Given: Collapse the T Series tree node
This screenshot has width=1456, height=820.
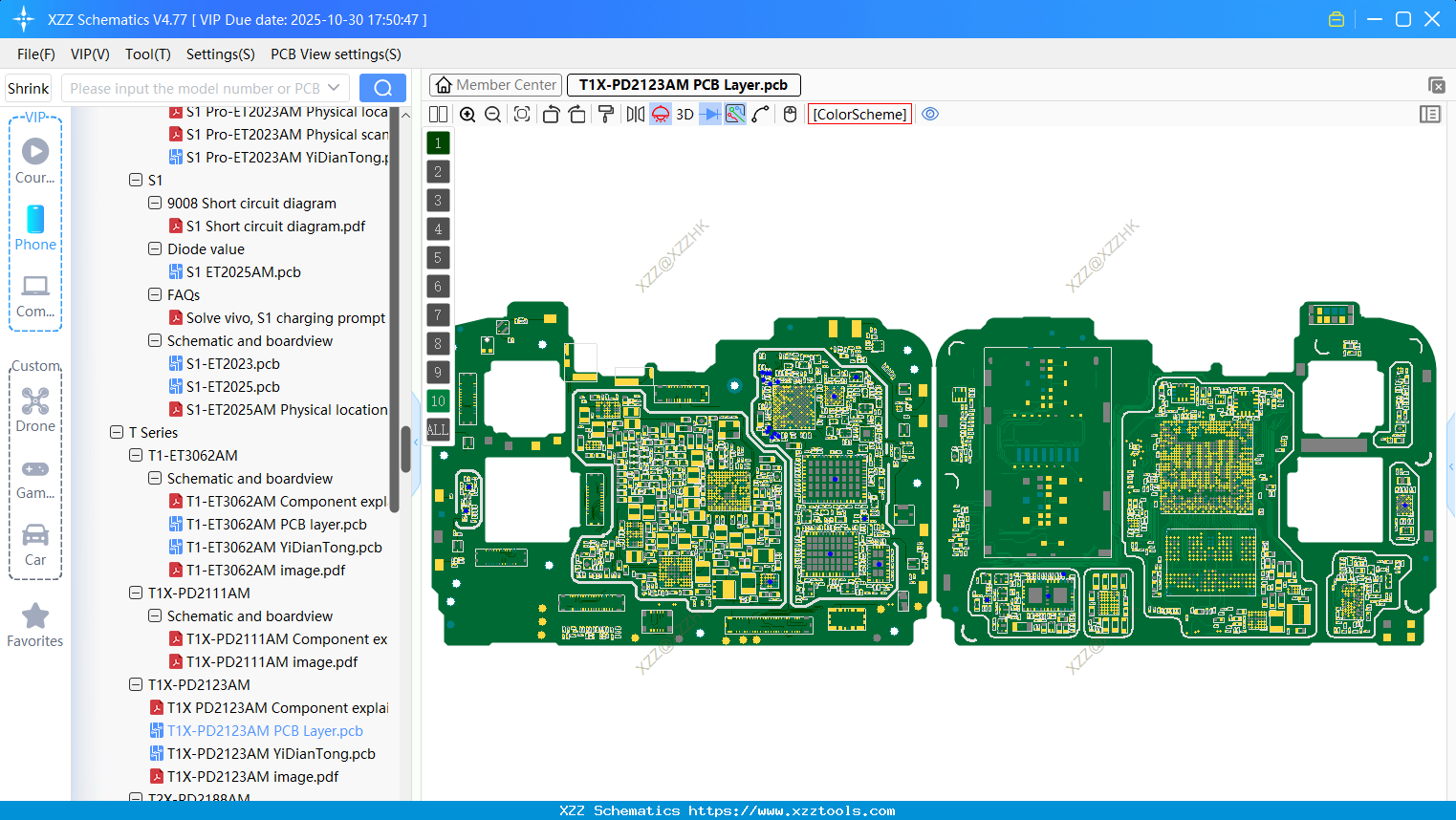Looking at the screenshot, I should click(116, 432).
